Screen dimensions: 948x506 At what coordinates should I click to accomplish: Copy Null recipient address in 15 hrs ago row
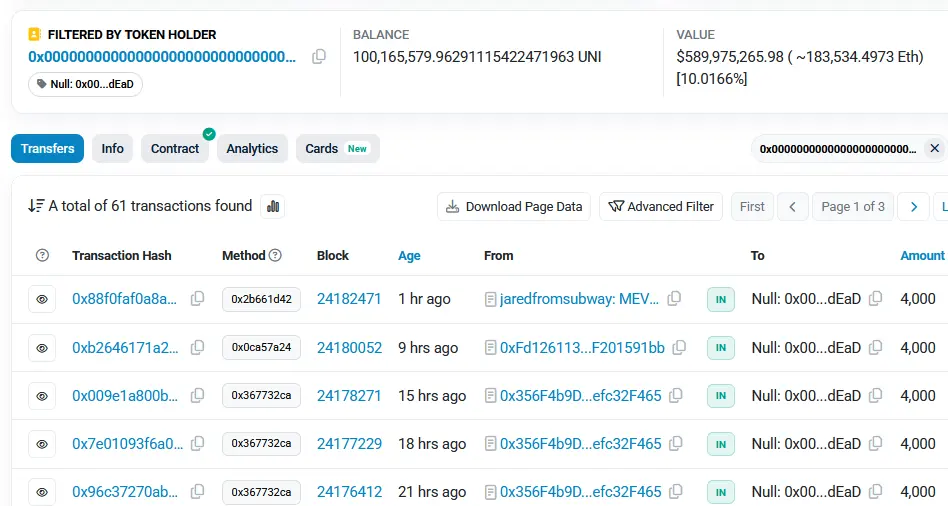pos(875,395)
